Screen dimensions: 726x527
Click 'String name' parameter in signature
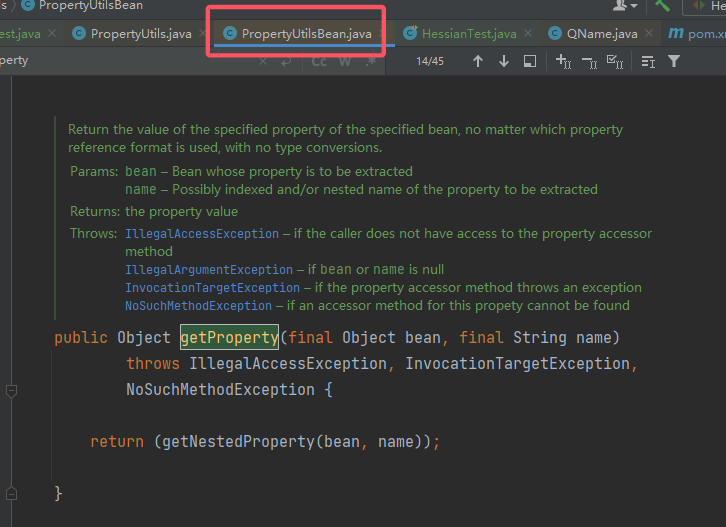coord(562,338)
